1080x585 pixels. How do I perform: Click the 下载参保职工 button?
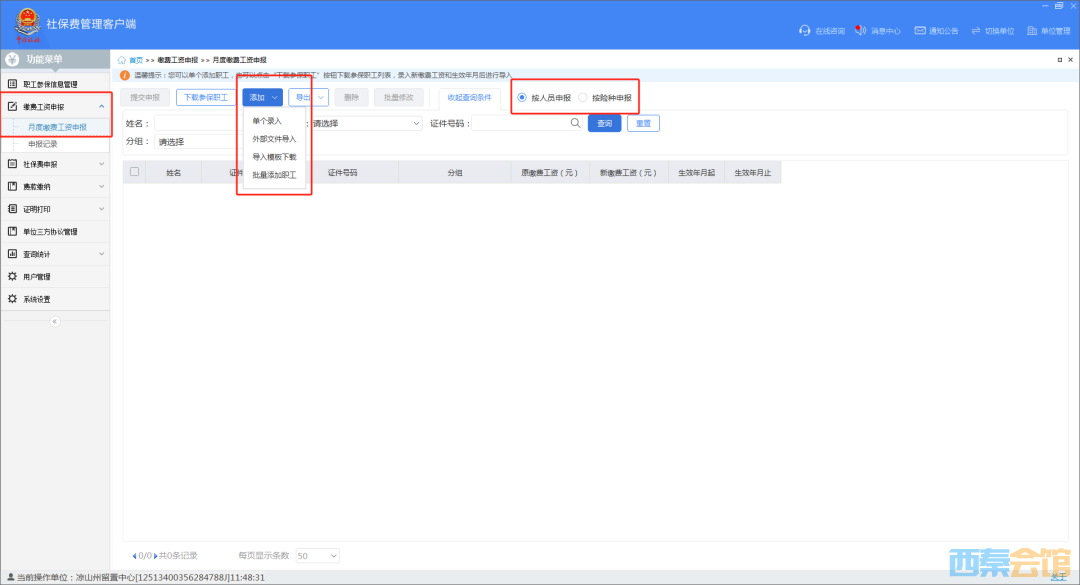point(205,97)
